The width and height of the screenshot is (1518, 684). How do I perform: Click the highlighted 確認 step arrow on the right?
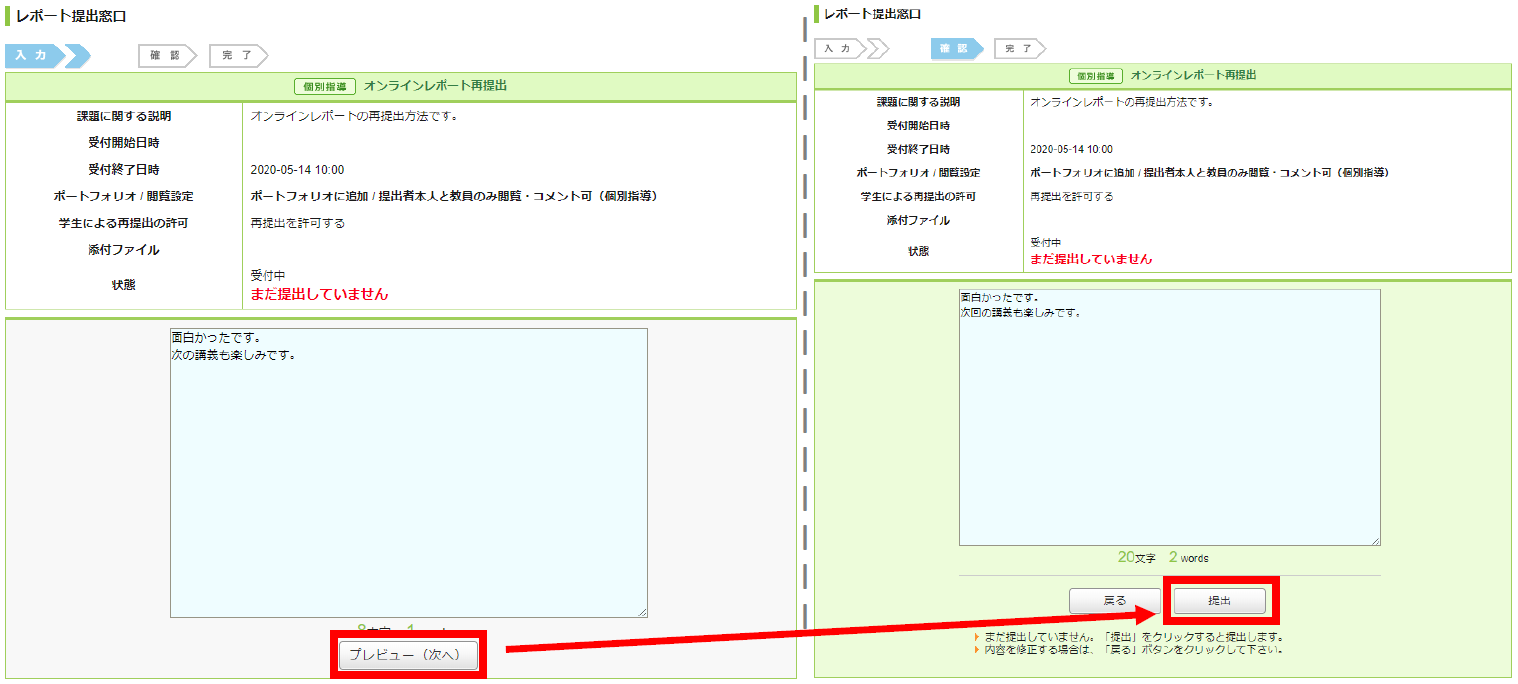[954, 47]
